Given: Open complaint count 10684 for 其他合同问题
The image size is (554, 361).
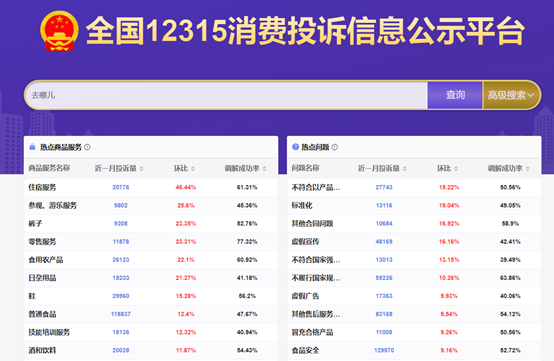Looking at the screenshot, I should tap(384, 223).
